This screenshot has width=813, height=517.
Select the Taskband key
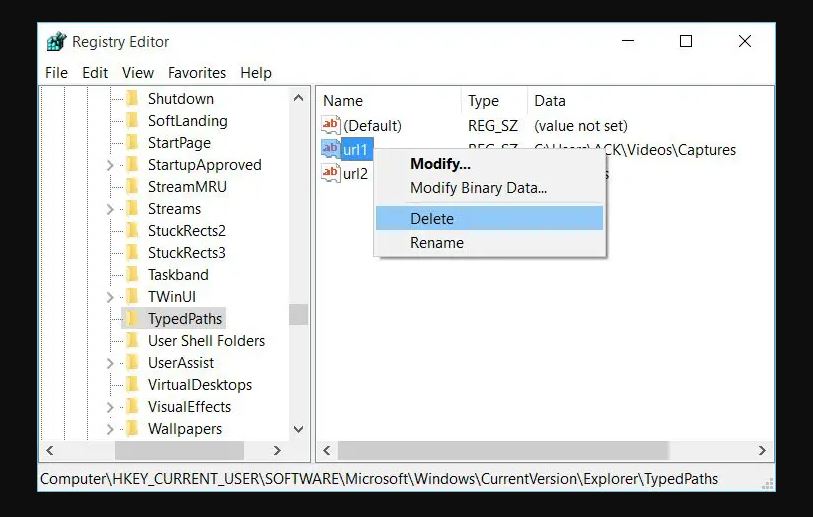178,275
